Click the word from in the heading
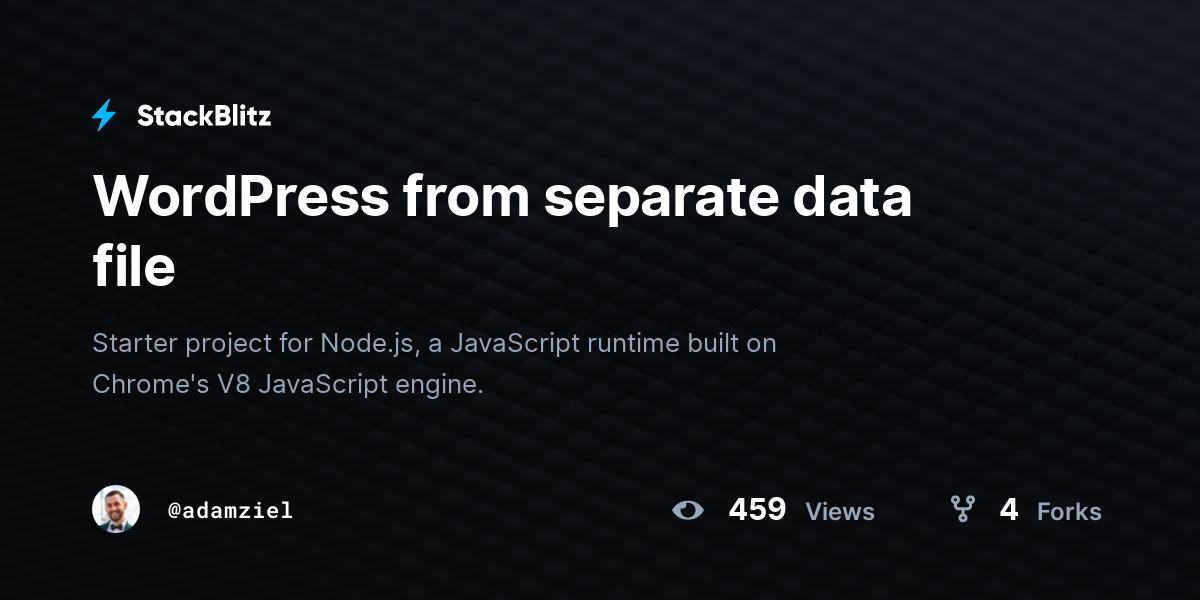The image size is (1200, 600). (x=467, y=197)
